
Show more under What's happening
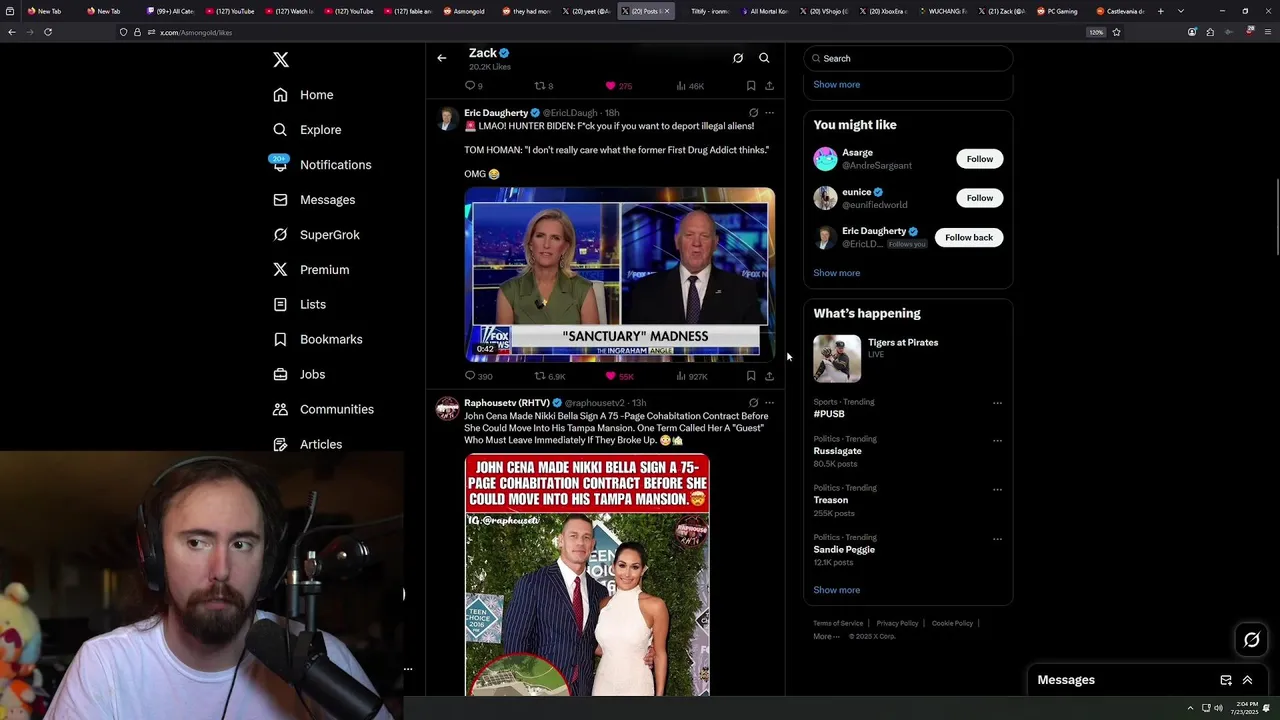(x=836, y=590)
